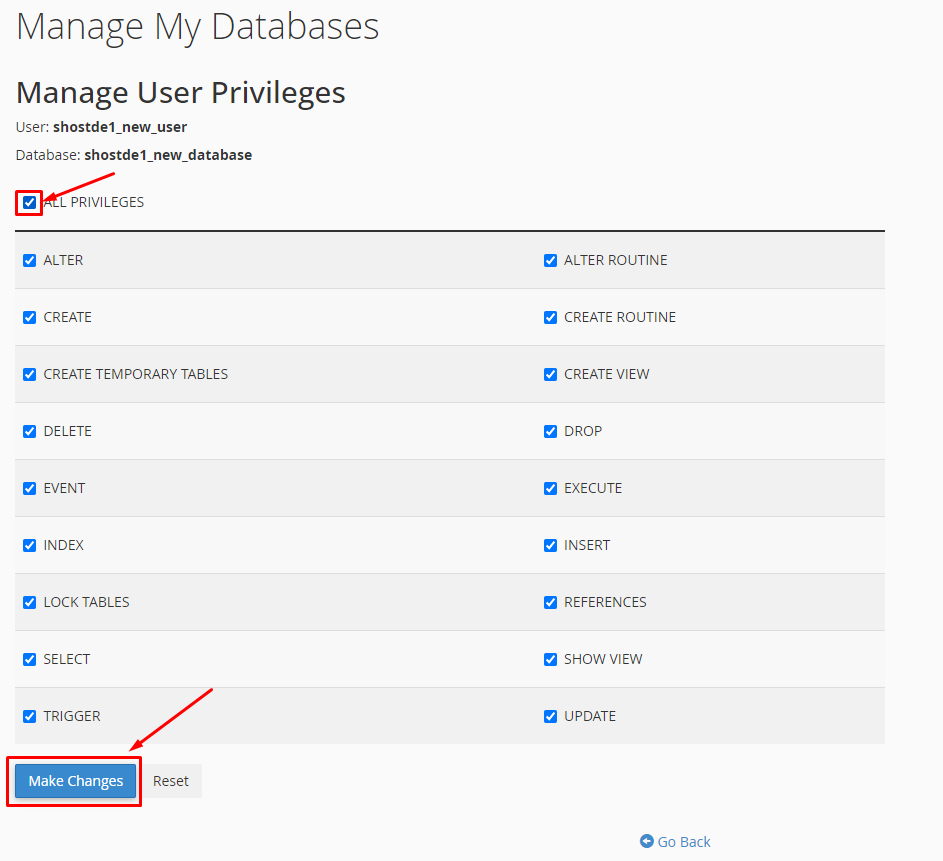This screenshot has height=861, width=943.
Task: Toggle the DELETE privilege checkbox
Action: click(29, 431)
